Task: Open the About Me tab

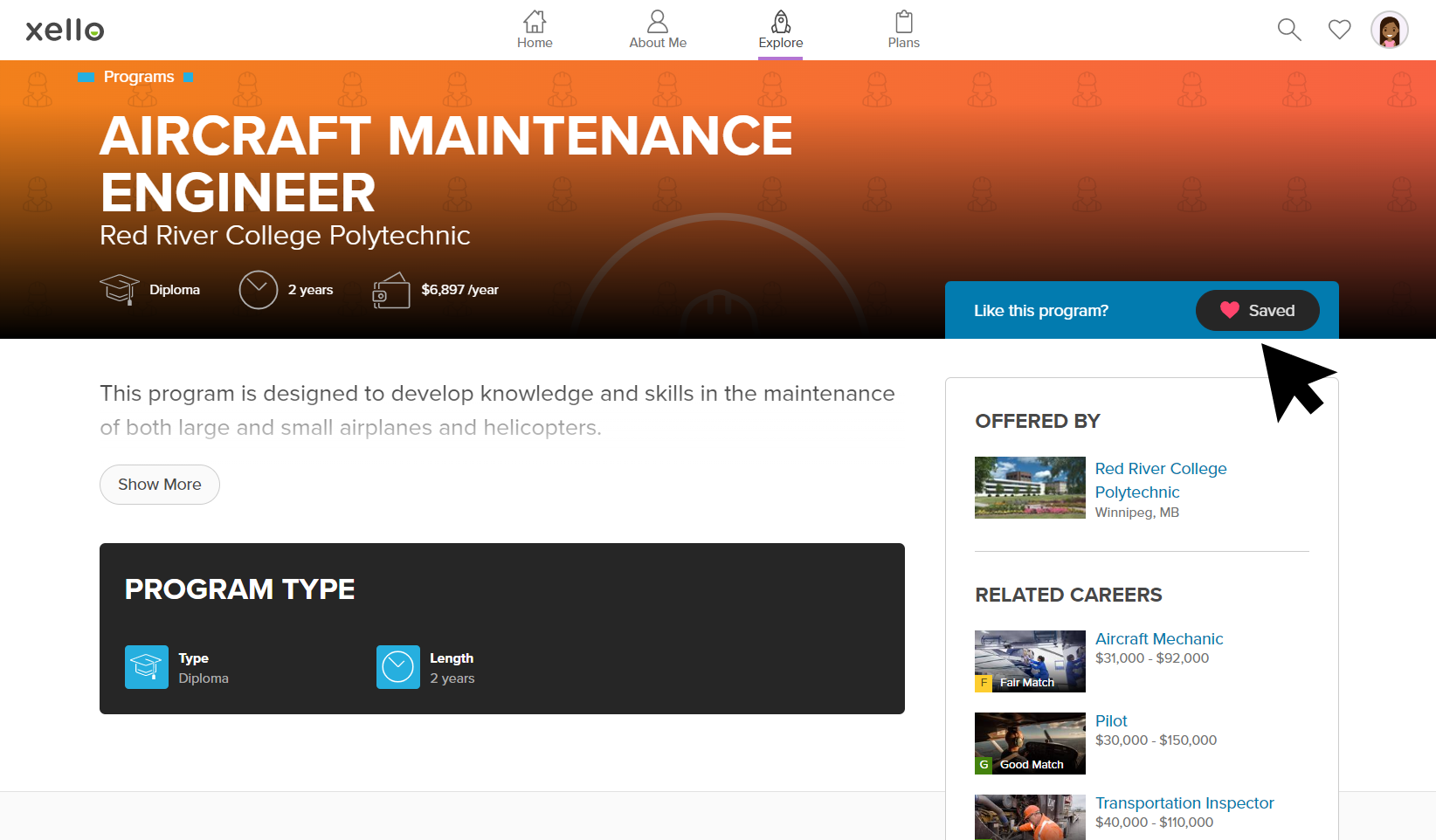Action: coord(658,30)
